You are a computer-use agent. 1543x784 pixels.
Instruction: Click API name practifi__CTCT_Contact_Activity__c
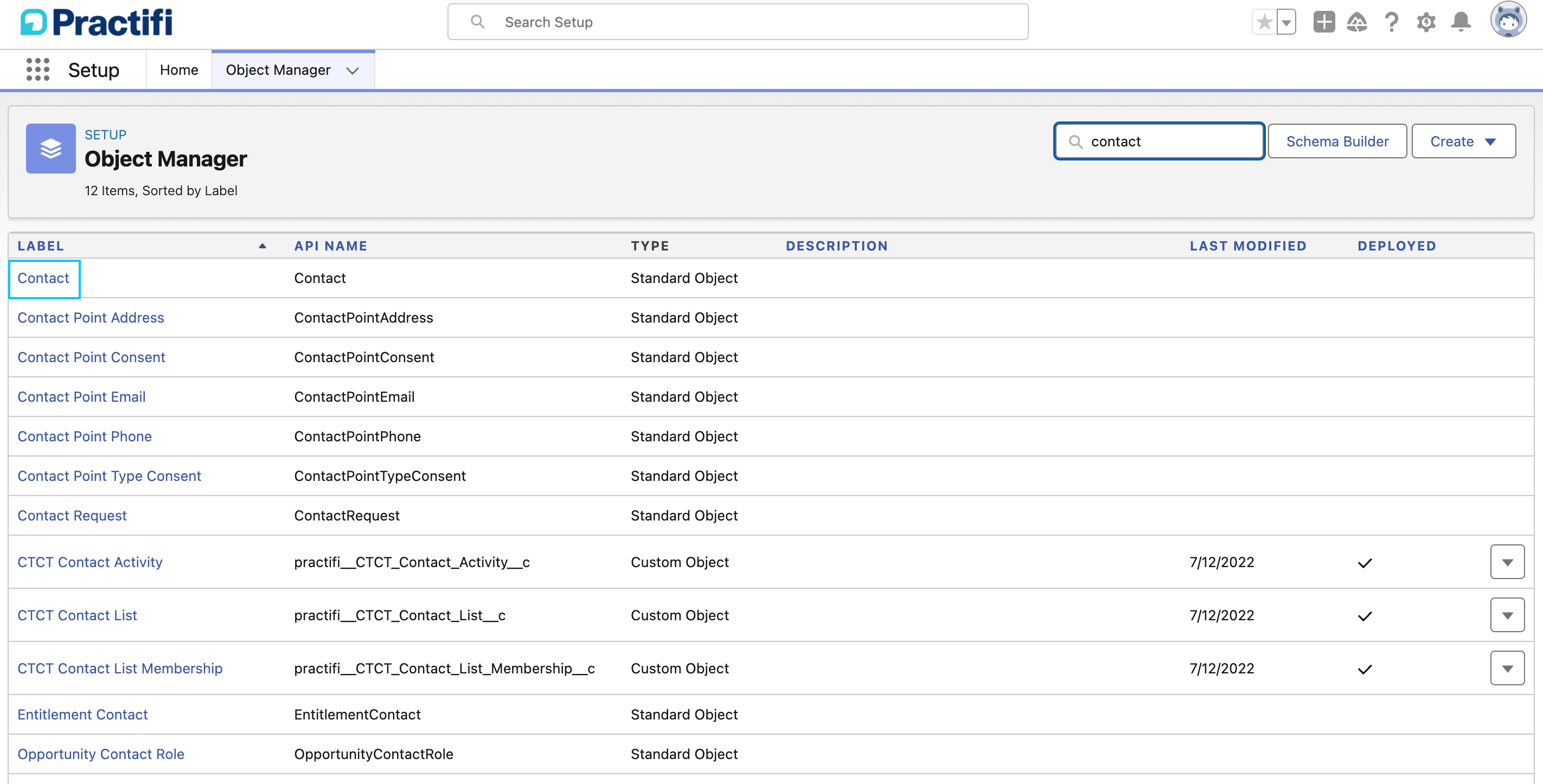(412, 562)
